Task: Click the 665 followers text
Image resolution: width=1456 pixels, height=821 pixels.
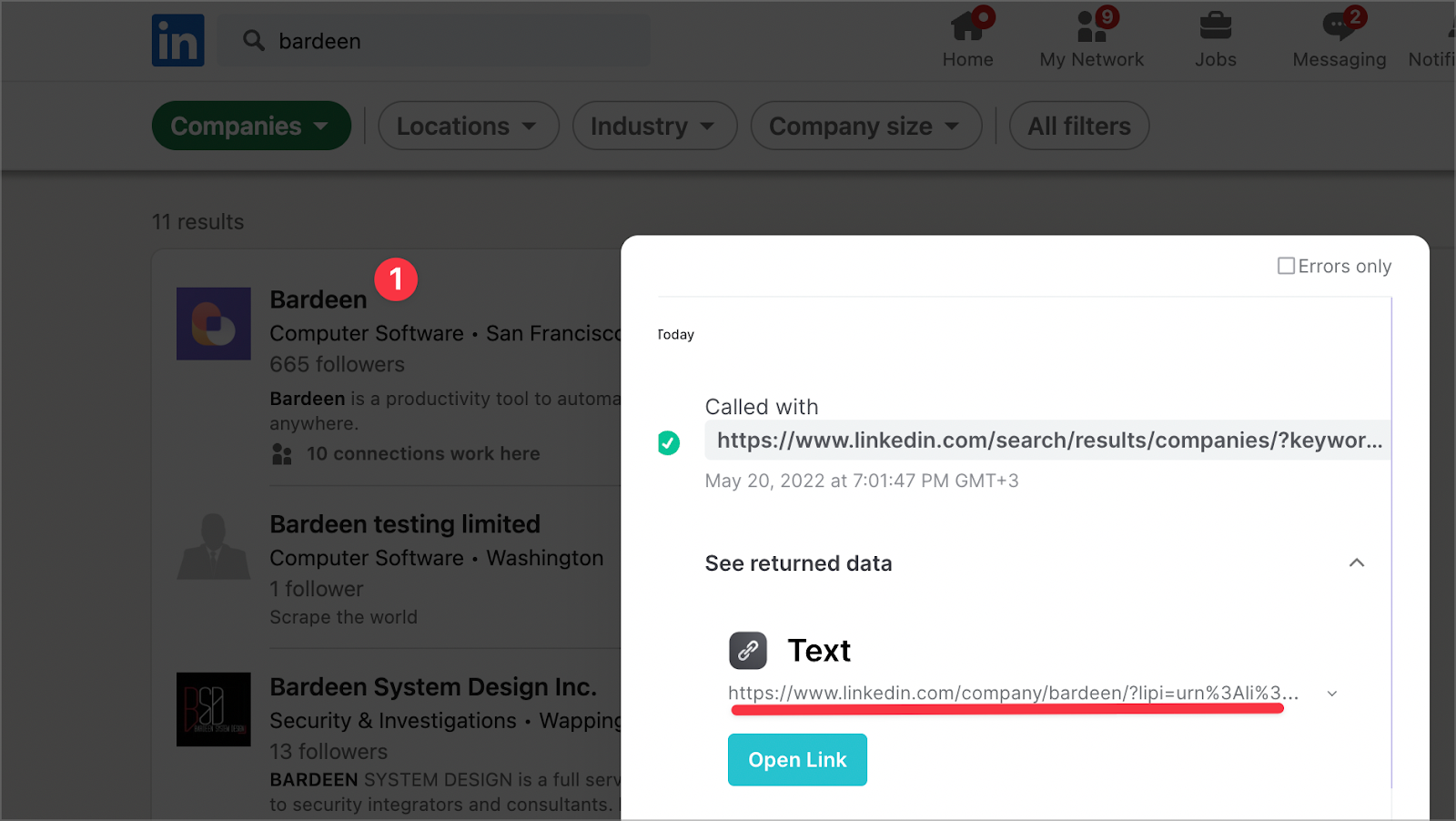Action: tap(338, 364)
